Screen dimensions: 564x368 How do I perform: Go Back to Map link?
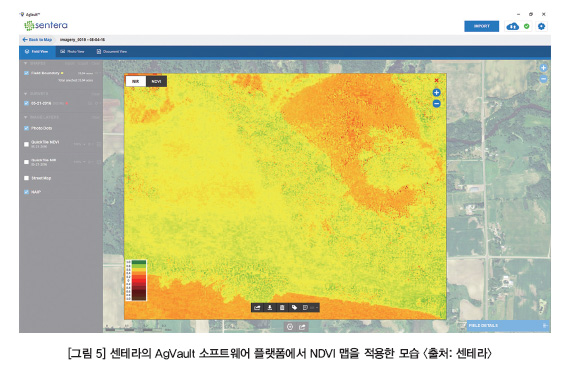37,40
